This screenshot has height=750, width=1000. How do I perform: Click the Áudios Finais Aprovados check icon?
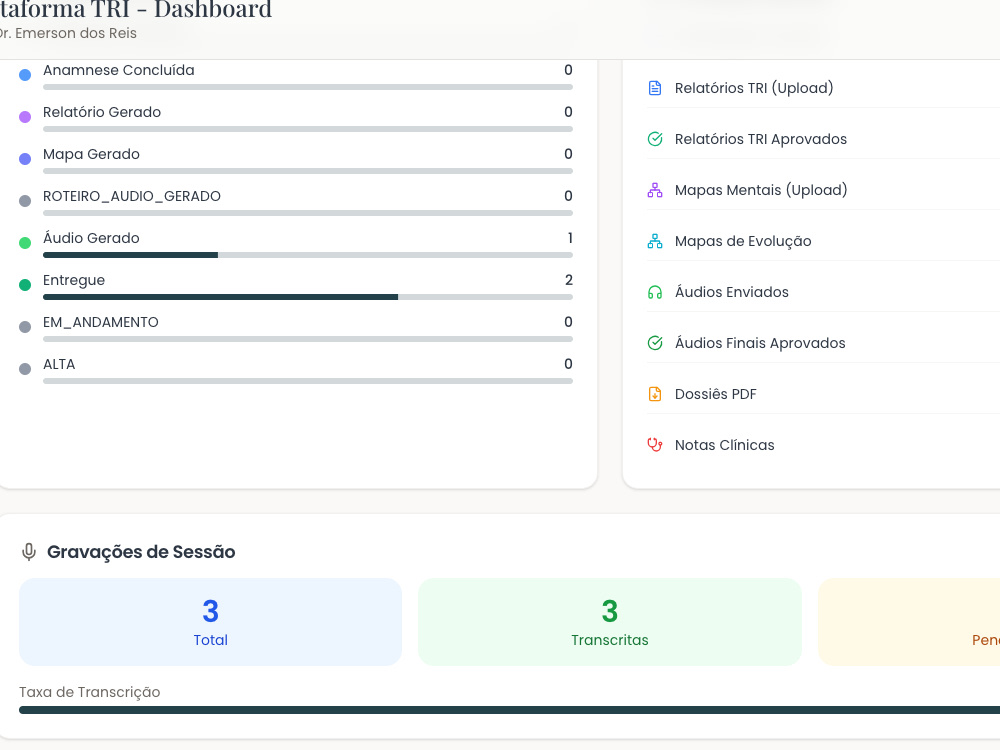click(x=655, y=343)
